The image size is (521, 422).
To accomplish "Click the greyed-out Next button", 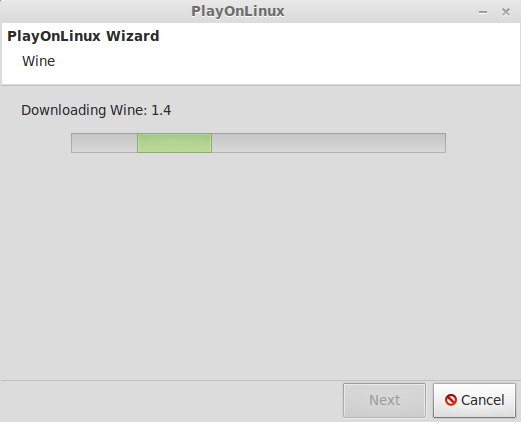I will point(384,400).
